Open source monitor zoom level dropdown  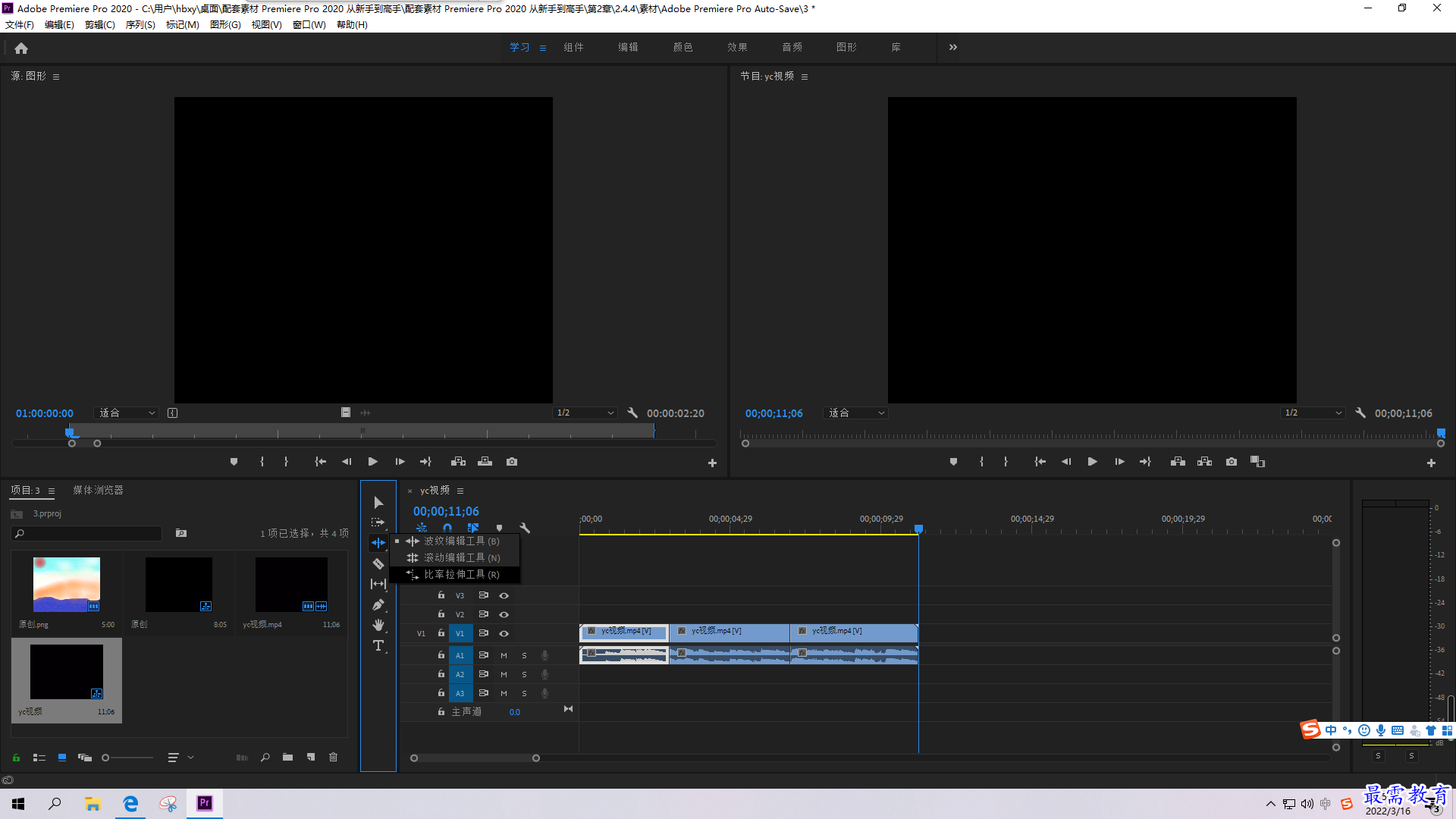127,413
